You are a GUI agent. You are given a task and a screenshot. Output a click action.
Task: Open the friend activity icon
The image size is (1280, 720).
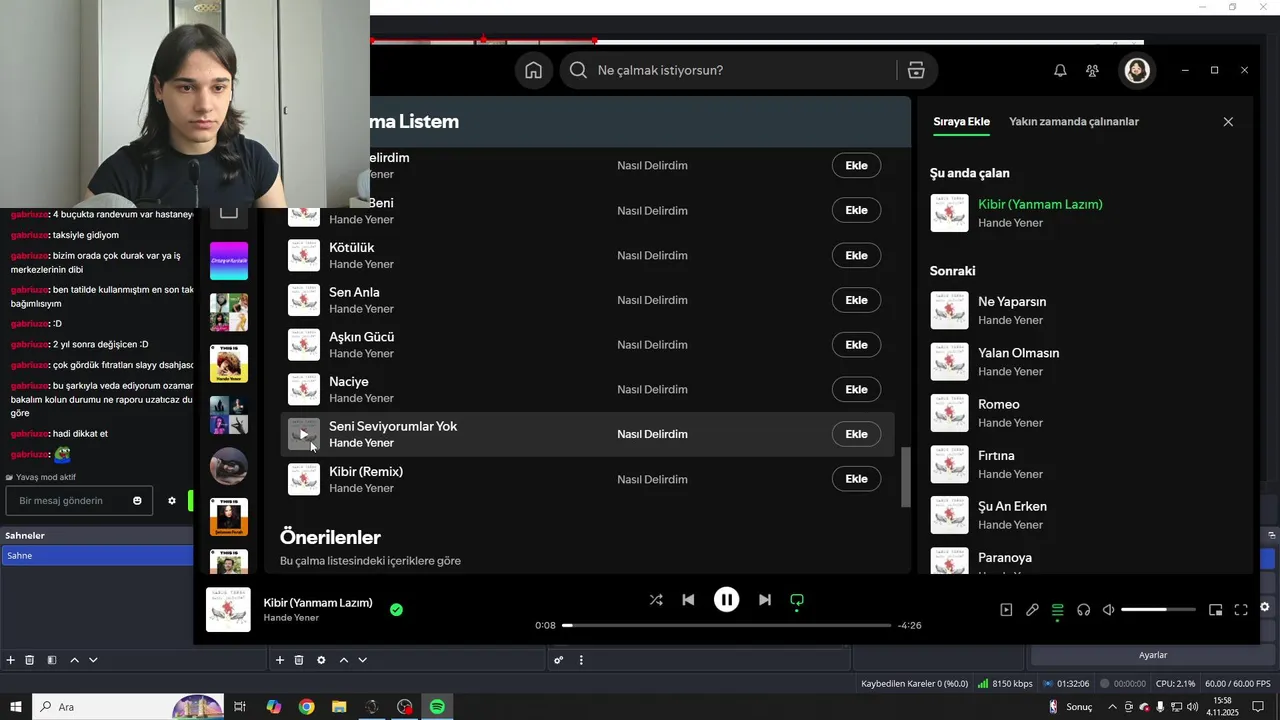coord(1092,70)
